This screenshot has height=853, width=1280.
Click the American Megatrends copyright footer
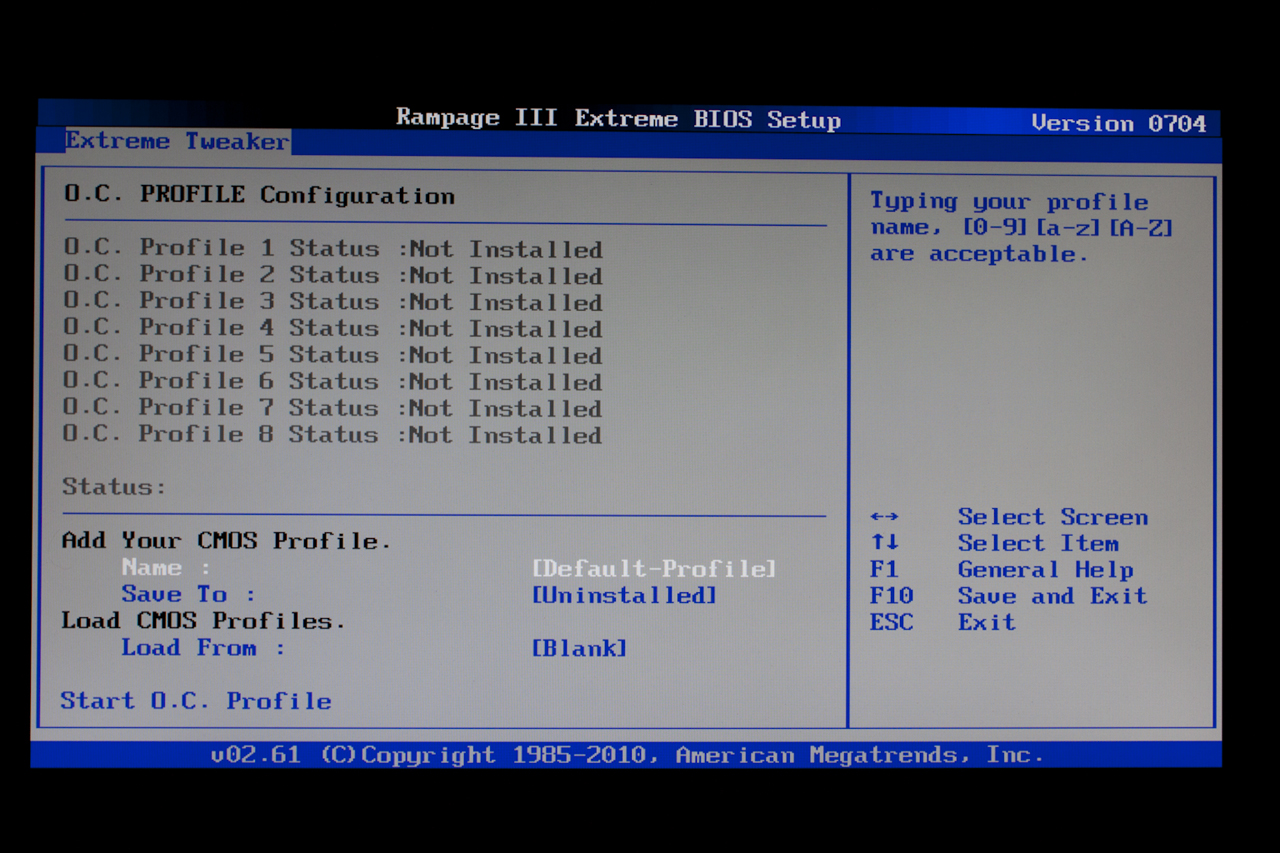tap(627, 755)
